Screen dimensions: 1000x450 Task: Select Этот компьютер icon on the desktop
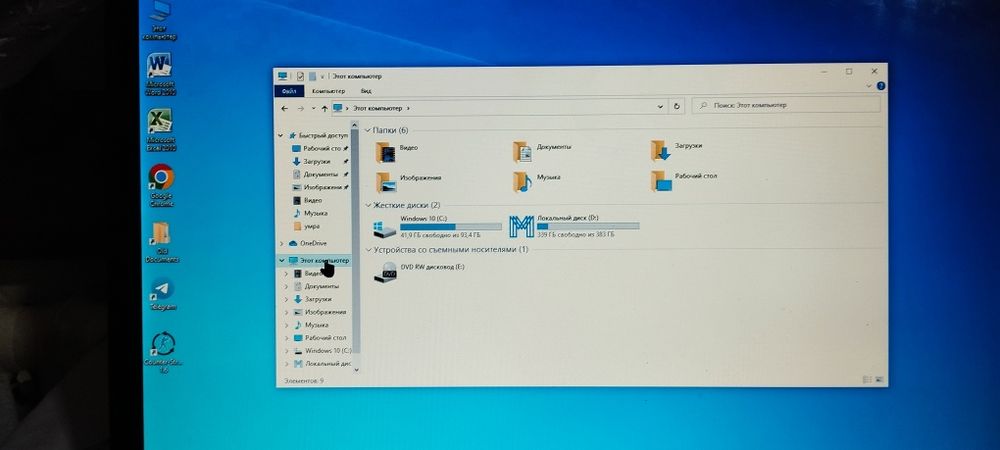(160, 20)
